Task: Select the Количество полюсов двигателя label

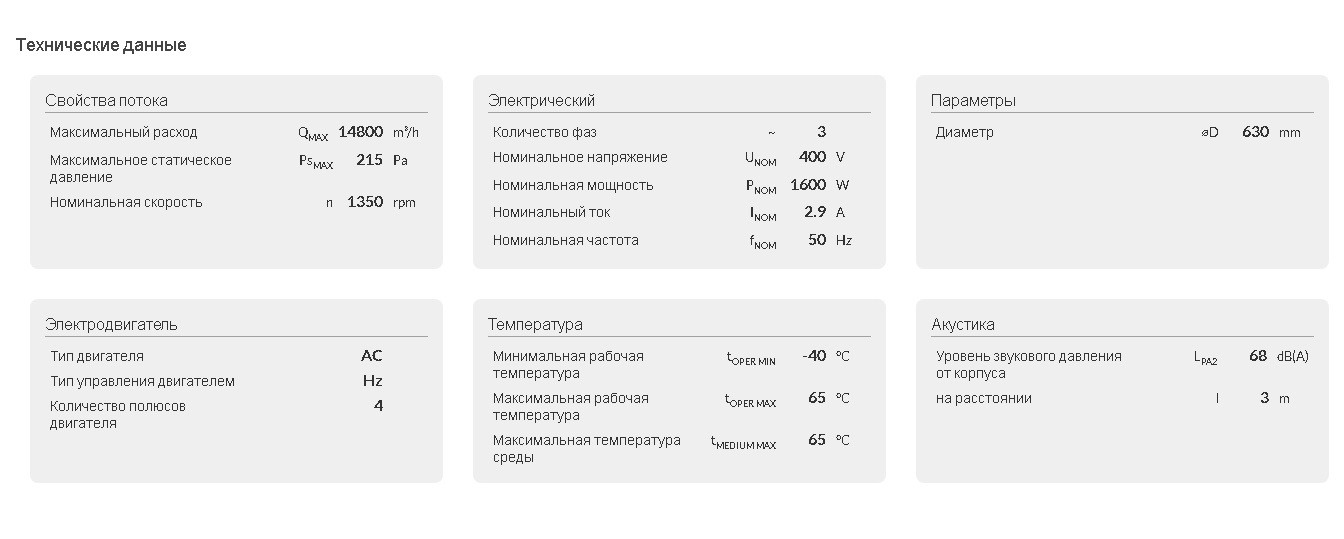Action: click(x=118, y=414)
